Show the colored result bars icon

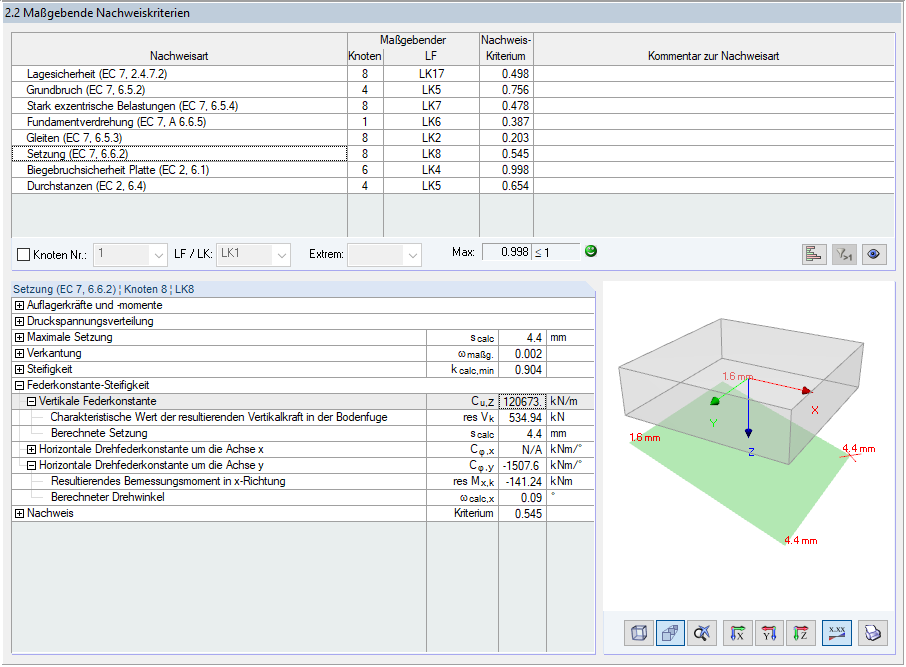click(814, 254)
